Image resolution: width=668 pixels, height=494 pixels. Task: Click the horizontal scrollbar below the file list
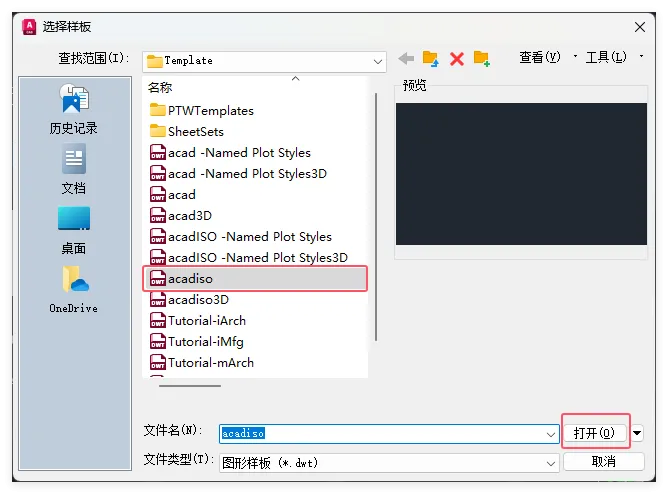[190, 386]
